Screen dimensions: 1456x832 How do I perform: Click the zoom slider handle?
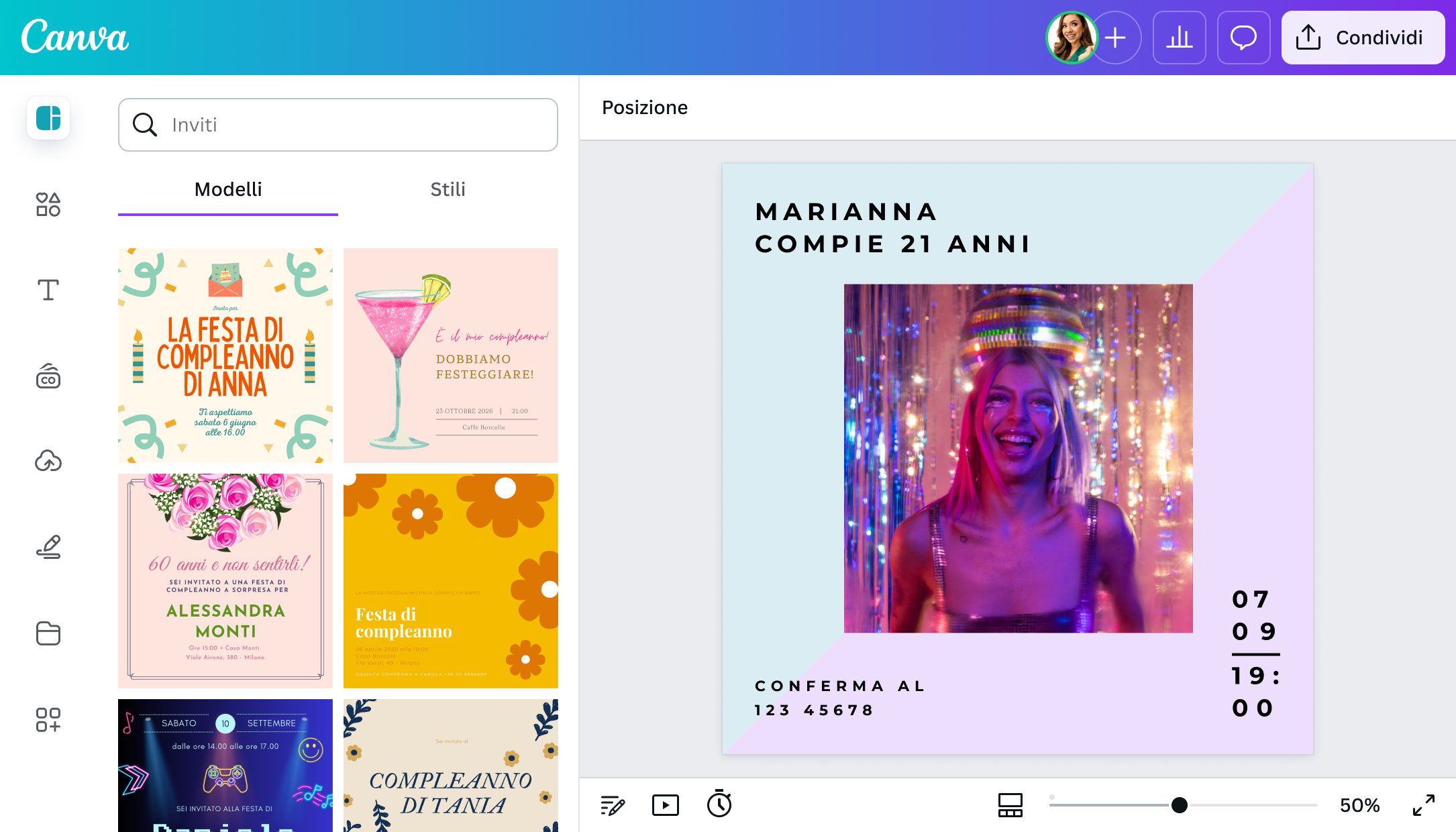[1180, 805]
